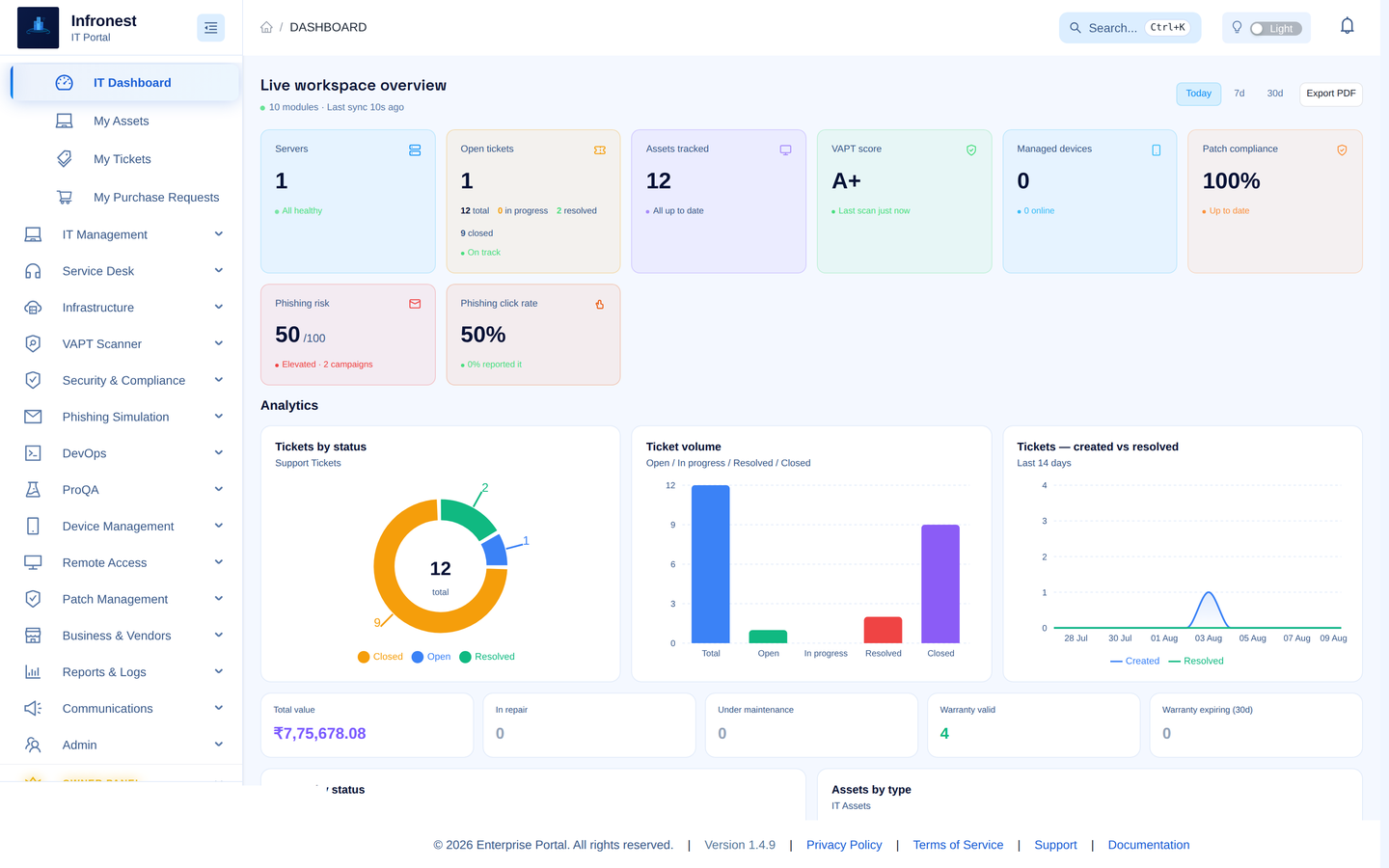Click the Patch Management shield icon
The image size is (1389, 868).
(33, 599)
